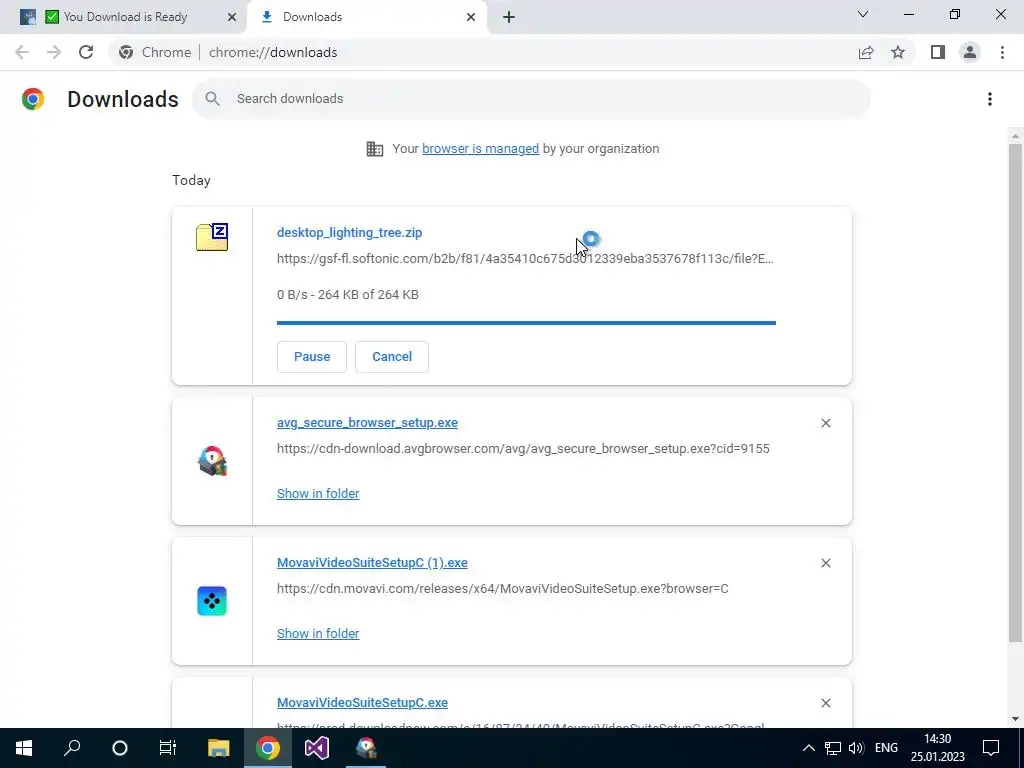Remove MovaviVideoSuiteSetupC.exe from the list
Screen dimensions: 1024x768
click(x=825, y=703)
